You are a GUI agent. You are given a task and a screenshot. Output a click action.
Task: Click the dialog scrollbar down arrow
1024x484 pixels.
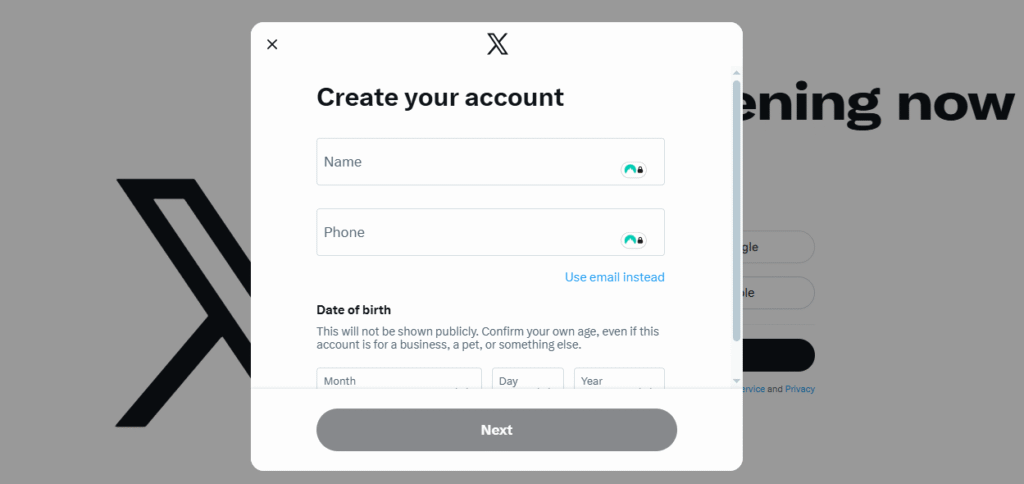(x=737, y=381)
